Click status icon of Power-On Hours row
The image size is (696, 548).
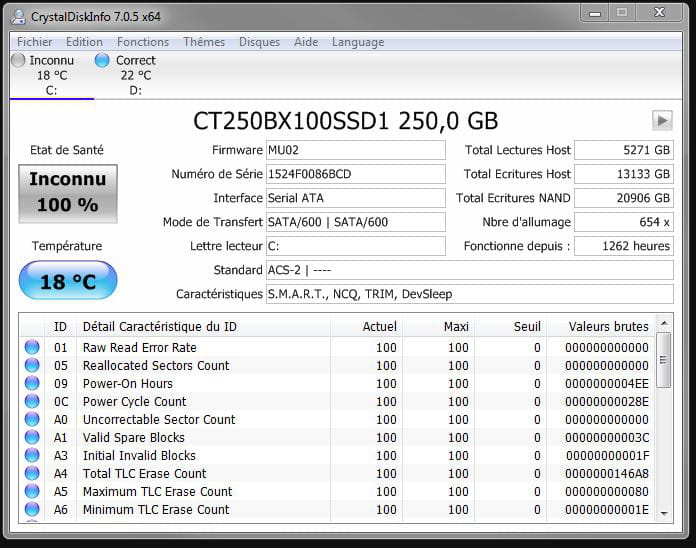click(x=32, y=383)
